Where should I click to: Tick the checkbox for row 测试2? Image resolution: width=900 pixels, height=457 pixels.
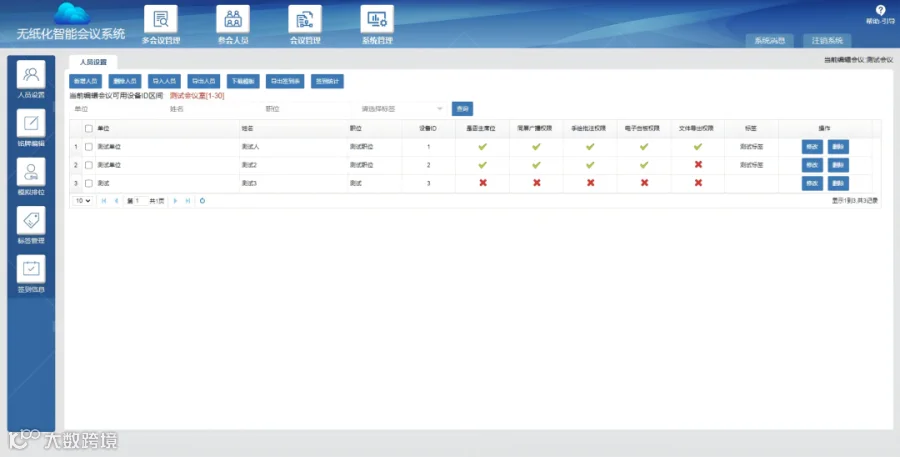coord(88,165)
